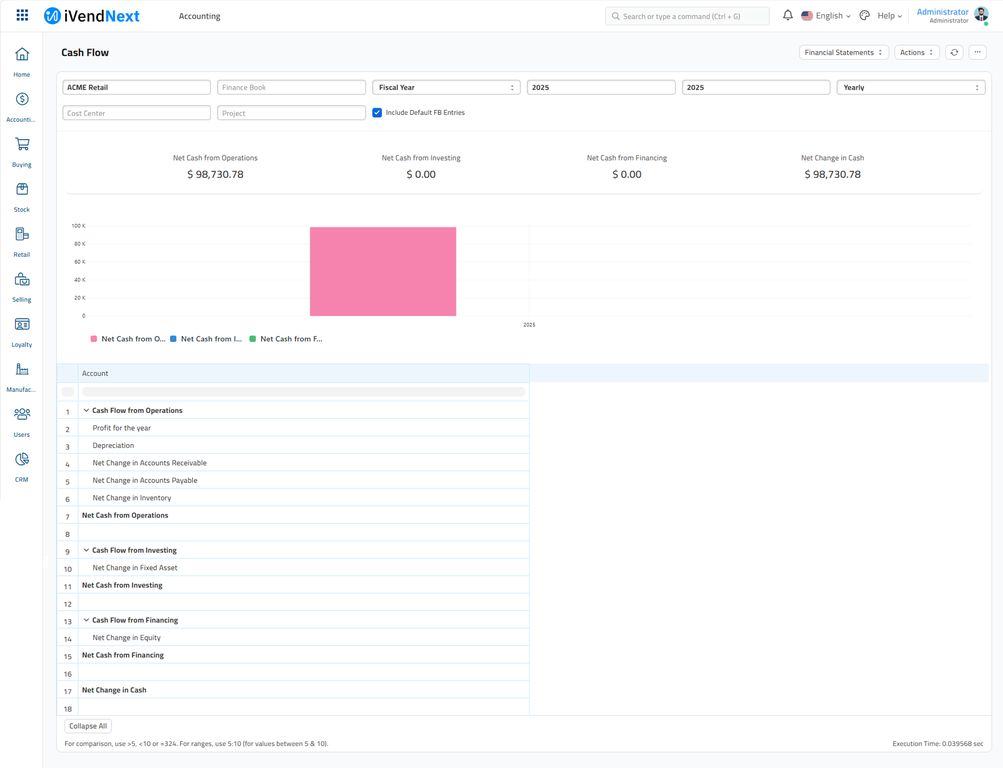Select Net Cash from Financing total row
The height and width of the screenshot is (768, 1003).
[304, 655]
